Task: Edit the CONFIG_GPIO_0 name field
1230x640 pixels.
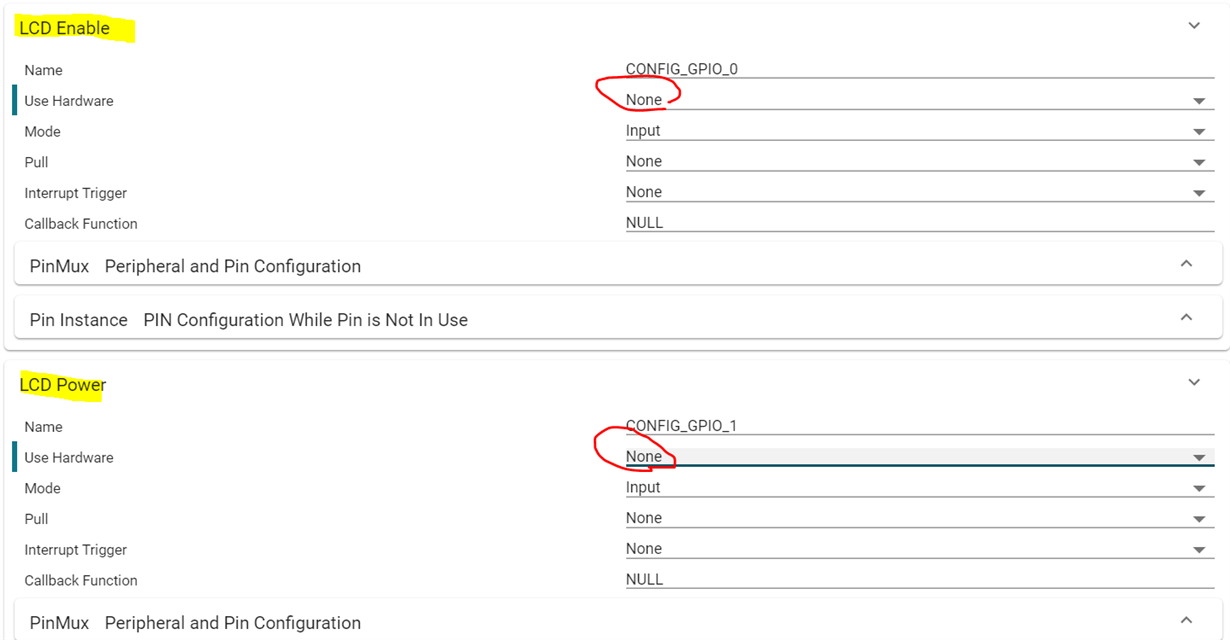Action: pos(920,69)
